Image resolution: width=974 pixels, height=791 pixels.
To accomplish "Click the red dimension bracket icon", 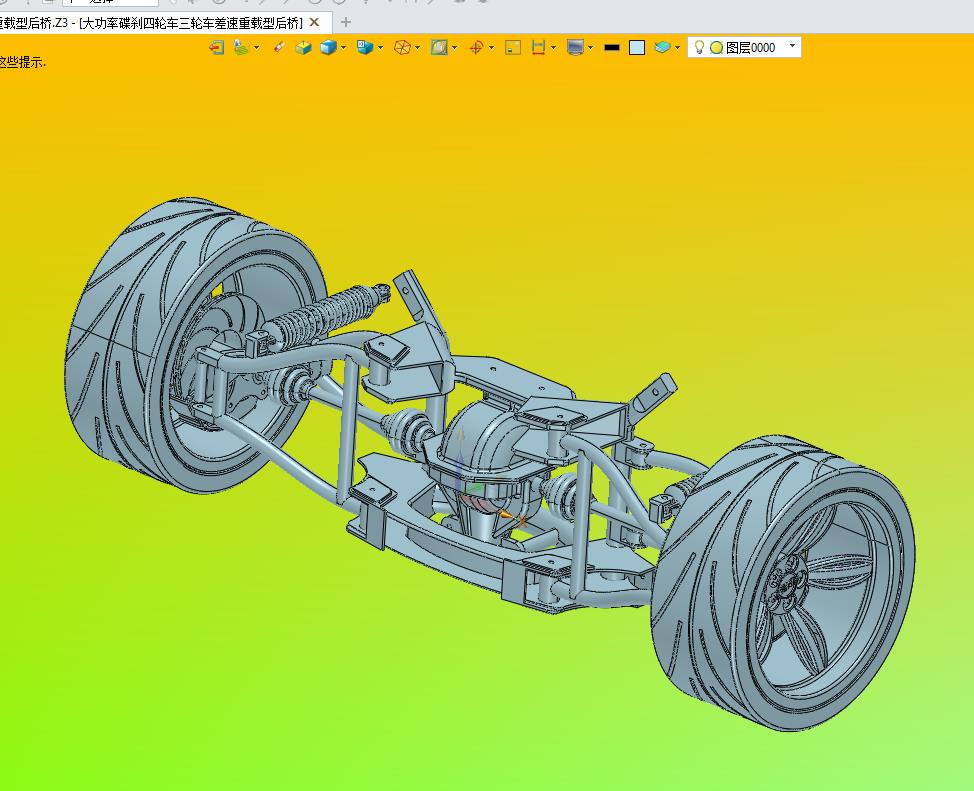I will [x=539, y=47].
